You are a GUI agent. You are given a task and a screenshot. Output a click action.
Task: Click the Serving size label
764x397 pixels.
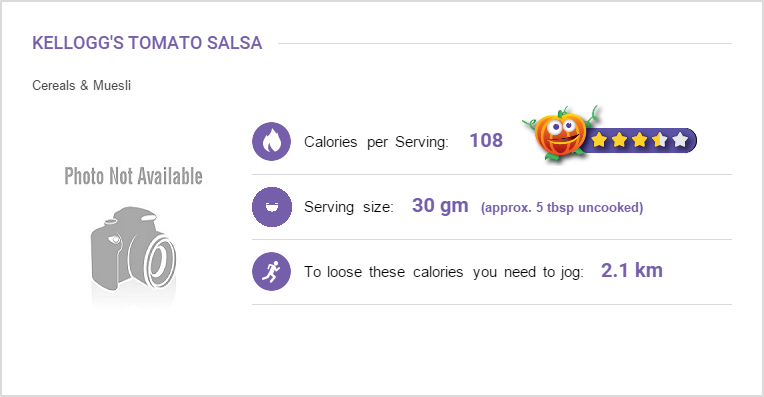coord(349,207)
